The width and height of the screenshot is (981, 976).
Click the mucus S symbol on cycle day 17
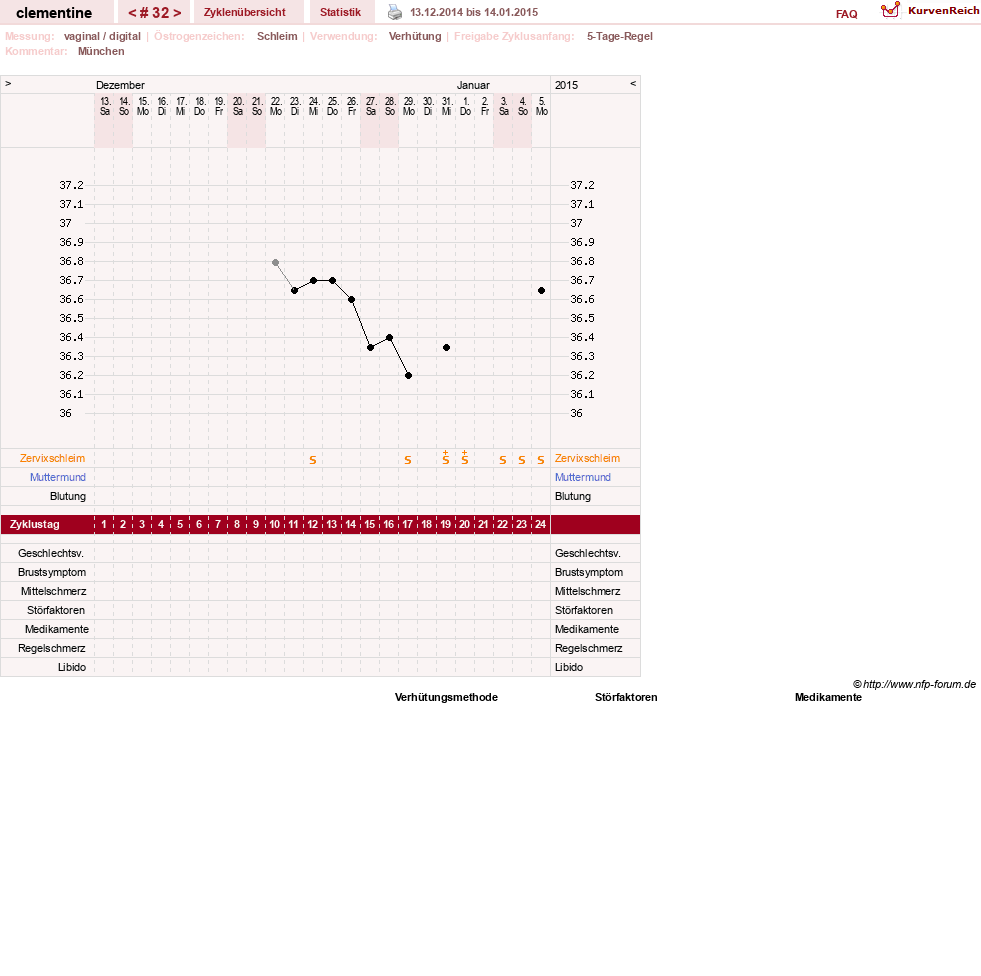tap(408, 460)
